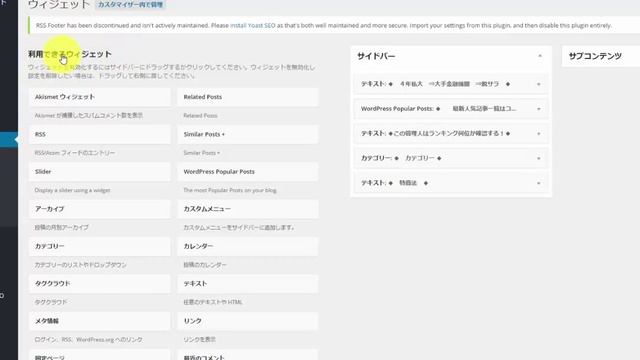Select the リンク available widget

coord(248,321)
